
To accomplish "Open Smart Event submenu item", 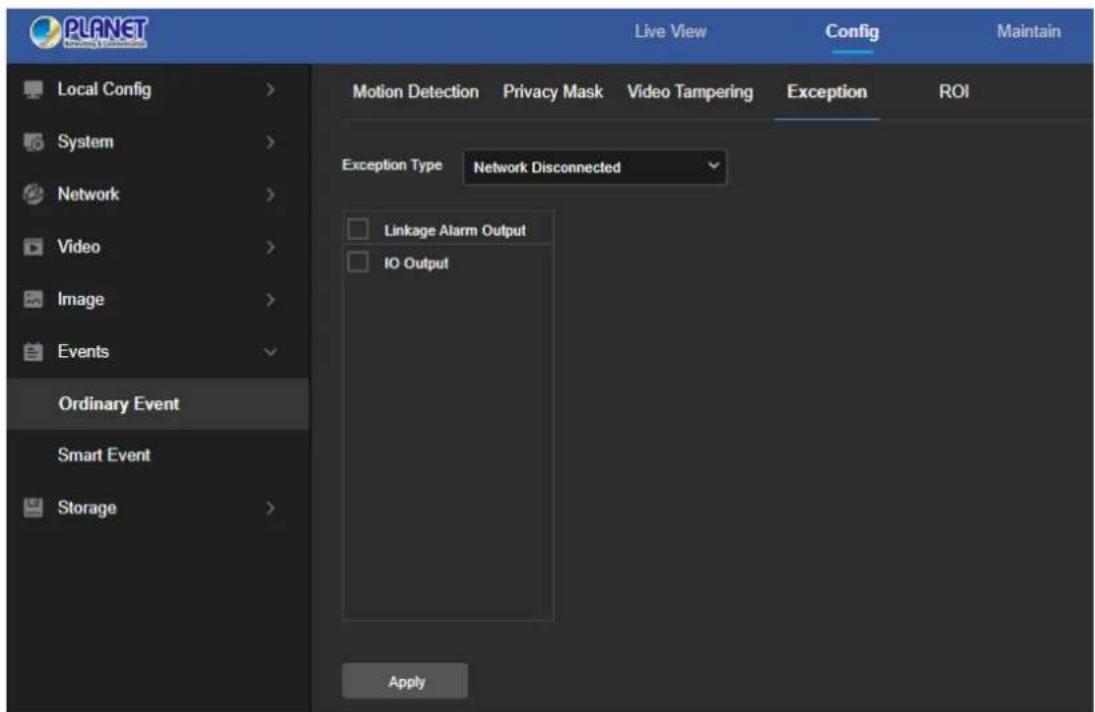I will click(x=104, y=455).
